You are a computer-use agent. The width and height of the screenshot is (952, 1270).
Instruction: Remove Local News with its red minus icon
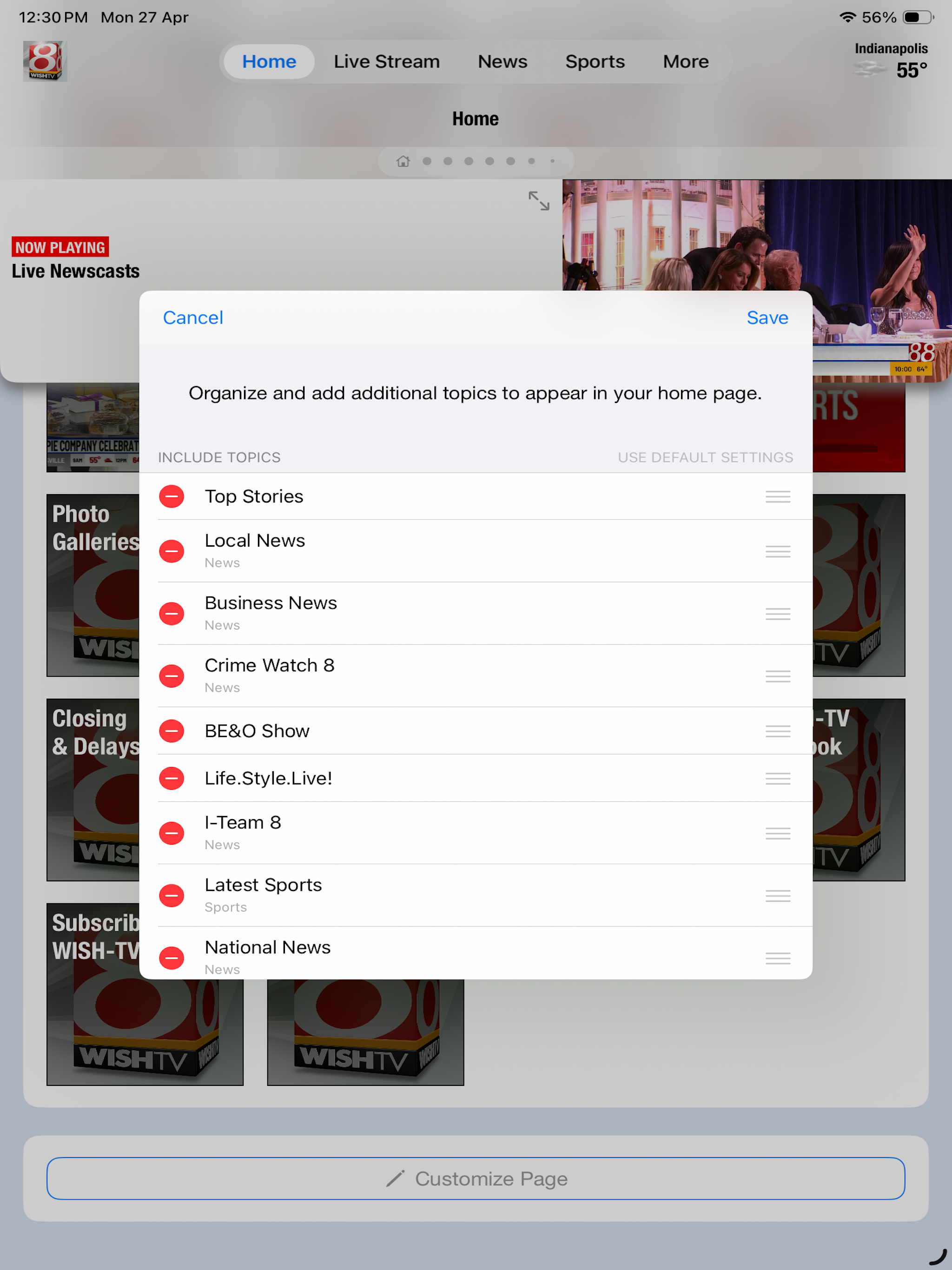click(x=171, y=551)
